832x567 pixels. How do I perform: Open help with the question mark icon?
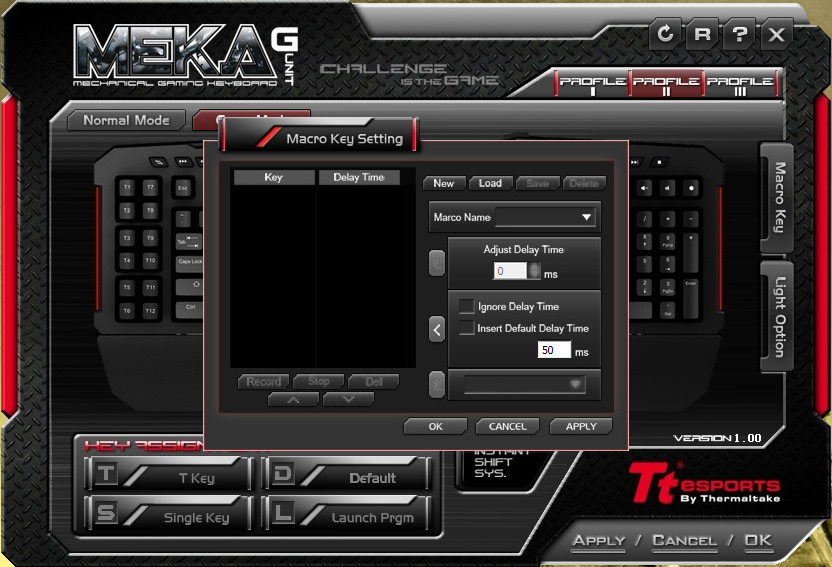tap(740, 34)
